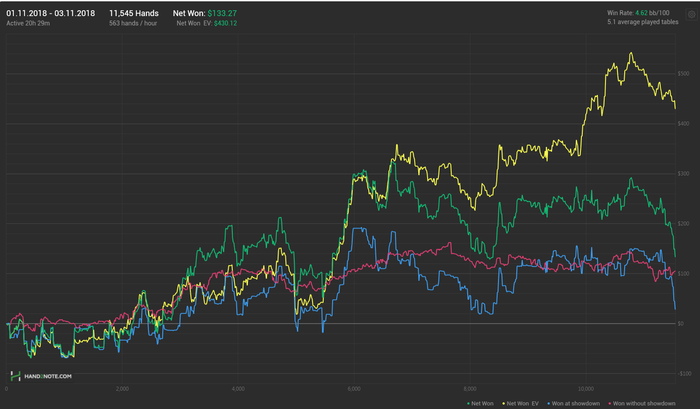Click the 6,000 hands x-axis label

click(x=354, y=389)
